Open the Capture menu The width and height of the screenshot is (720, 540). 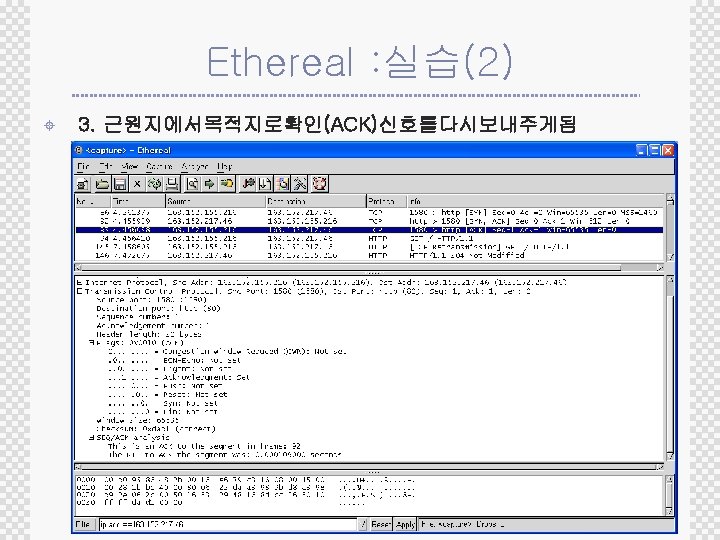[159, 166]
